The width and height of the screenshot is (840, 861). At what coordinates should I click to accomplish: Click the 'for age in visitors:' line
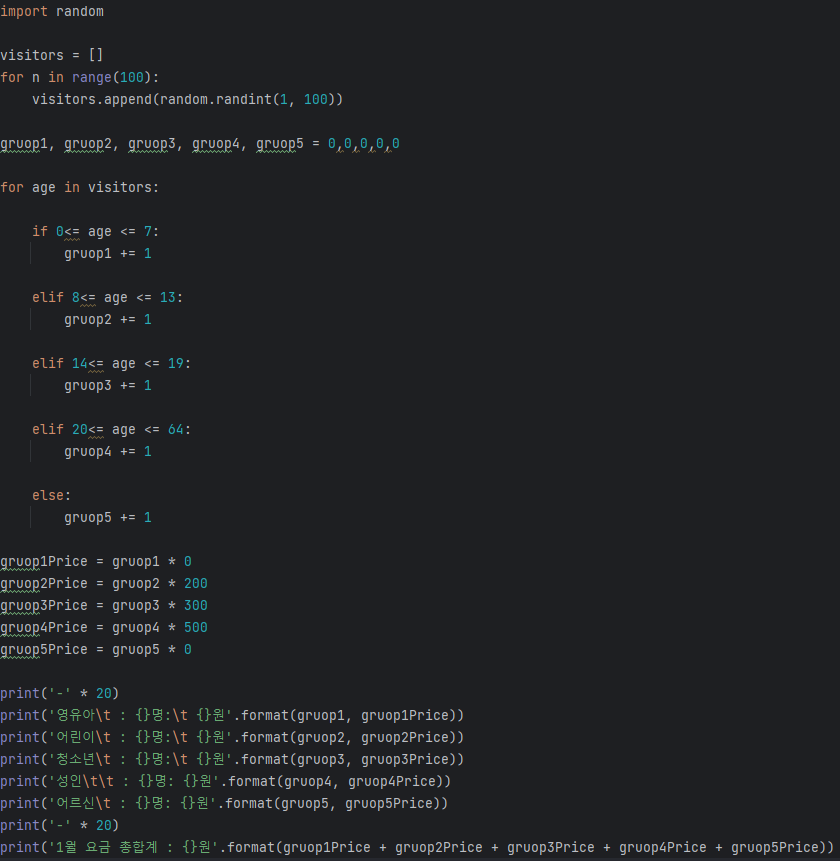click(x=80, y=188)
